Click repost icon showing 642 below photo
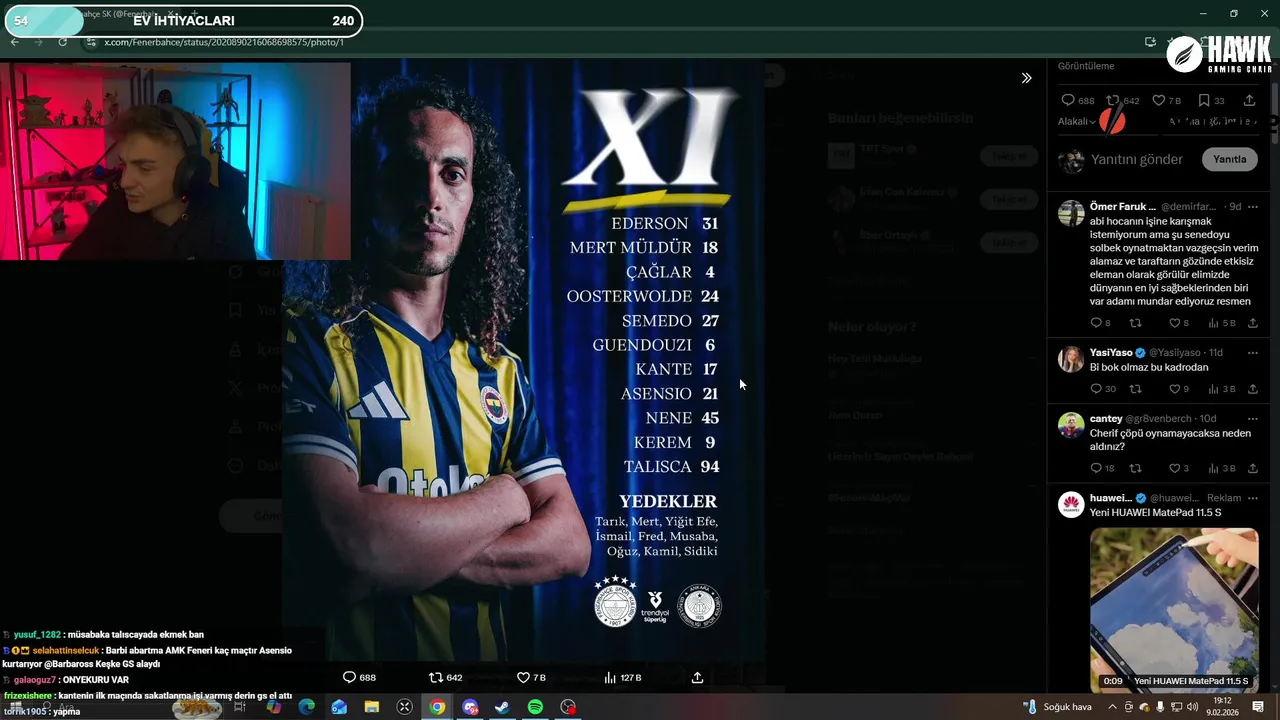The width and height of the screenshot is (1280, 720). coord(445,678)
